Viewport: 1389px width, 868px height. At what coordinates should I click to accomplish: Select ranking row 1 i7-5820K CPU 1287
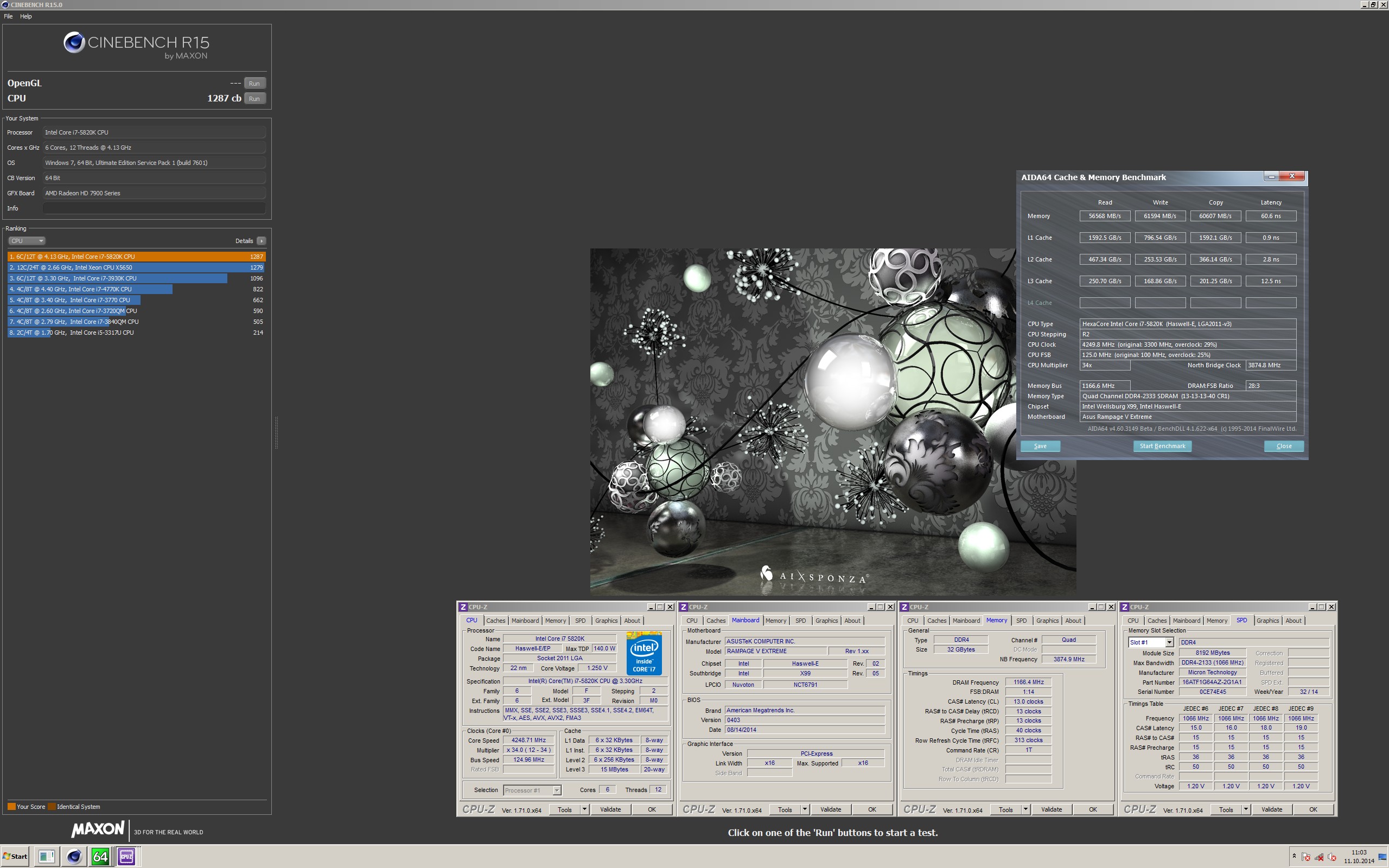pos(137,257)
